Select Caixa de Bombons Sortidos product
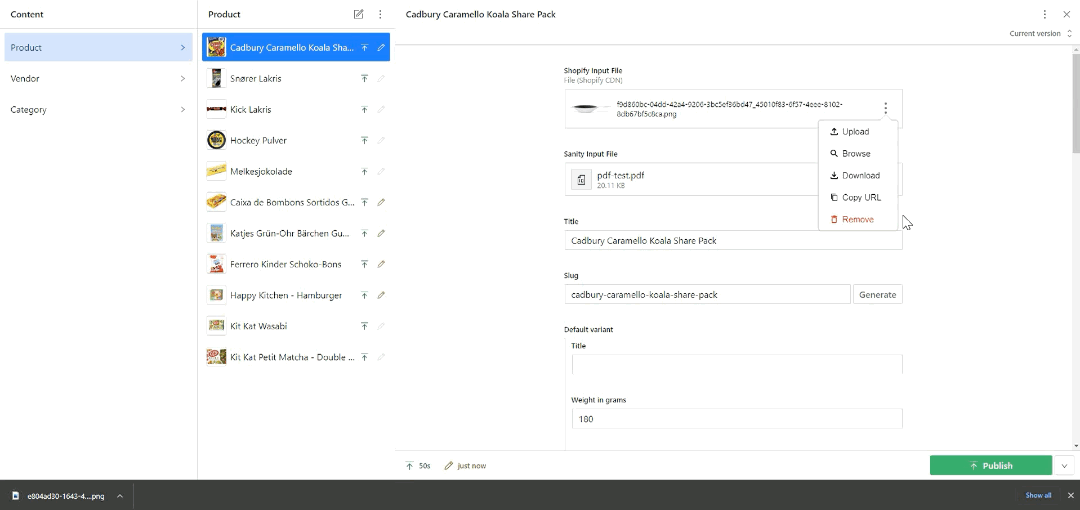 (x=295, y=202)
